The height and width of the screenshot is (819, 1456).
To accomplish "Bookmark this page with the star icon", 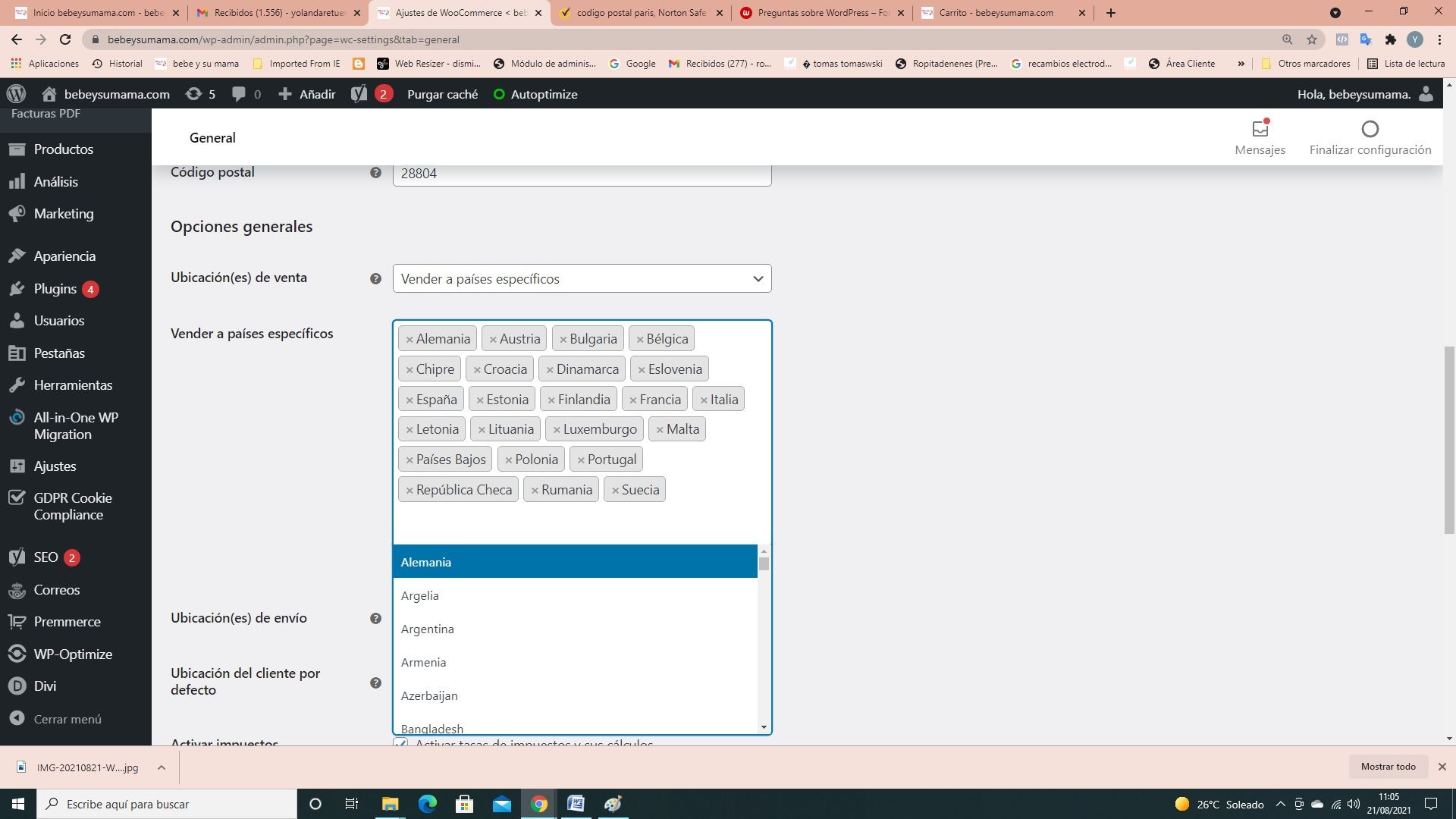I will [1312, 39].
